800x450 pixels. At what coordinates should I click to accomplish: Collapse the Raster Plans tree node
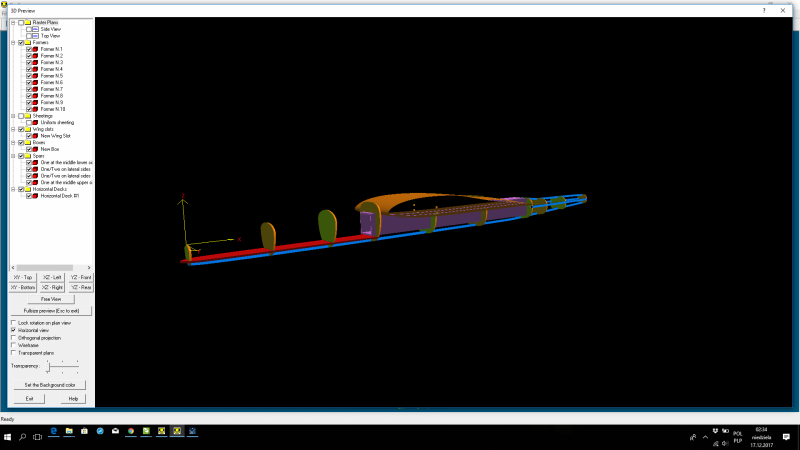point(13,22)
